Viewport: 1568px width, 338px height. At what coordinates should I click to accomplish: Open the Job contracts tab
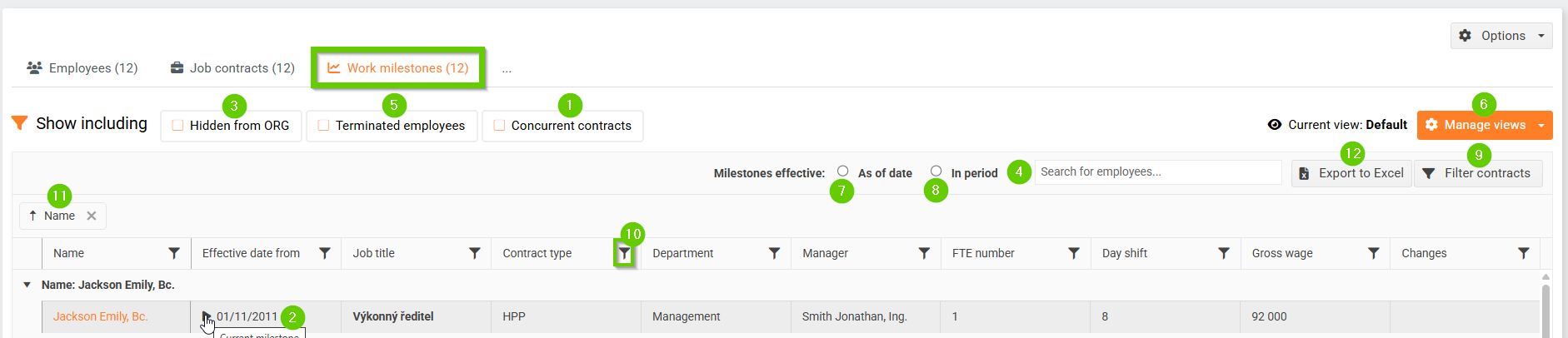coord(232,68)
